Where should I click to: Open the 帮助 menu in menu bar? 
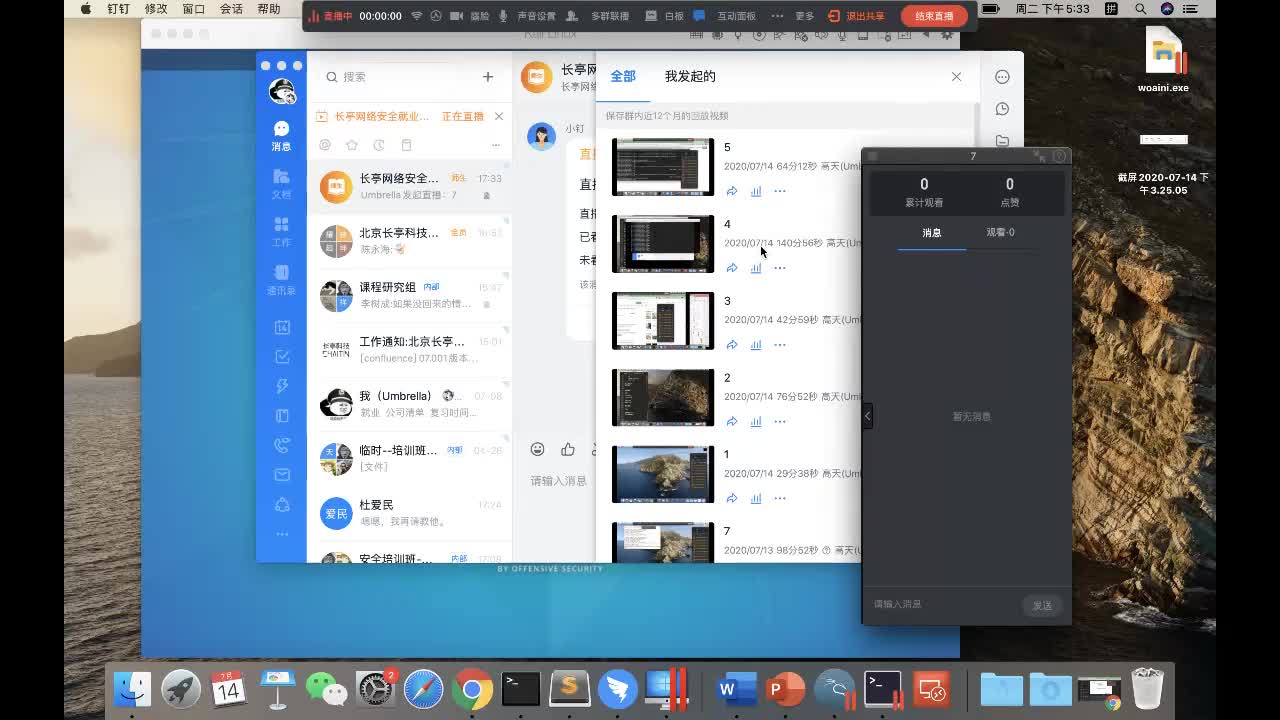[x=269, y=9]
